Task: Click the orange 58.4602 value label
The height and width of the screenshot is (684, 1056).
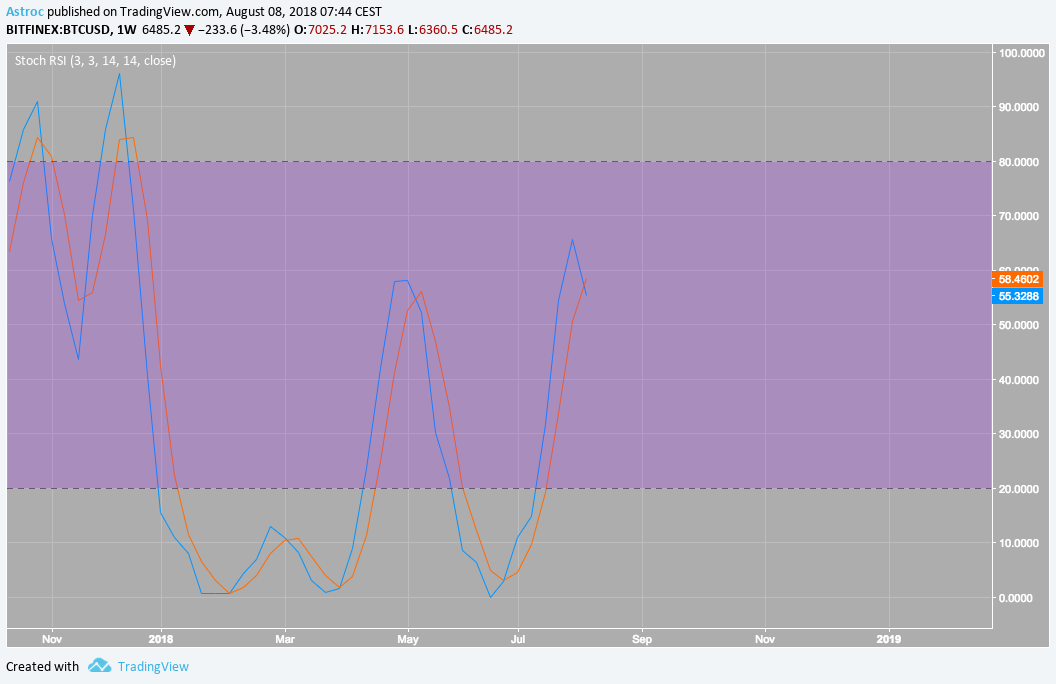Action: point(1018,279)
